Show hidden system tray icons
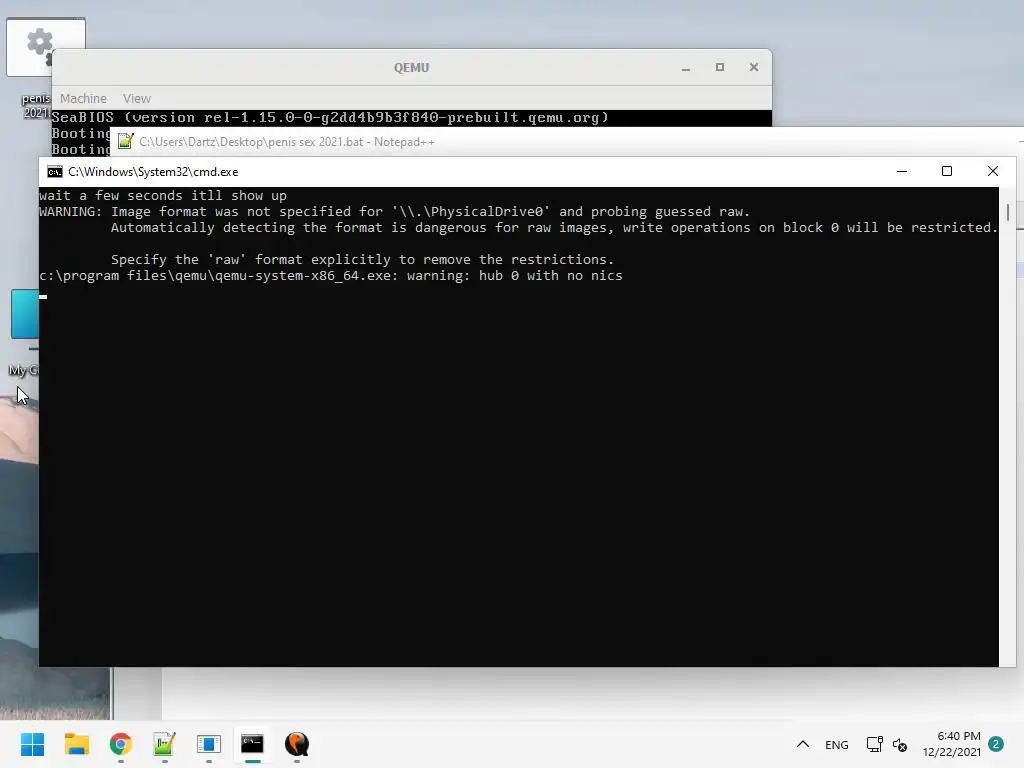1024x768 pixels. [803, 744]
